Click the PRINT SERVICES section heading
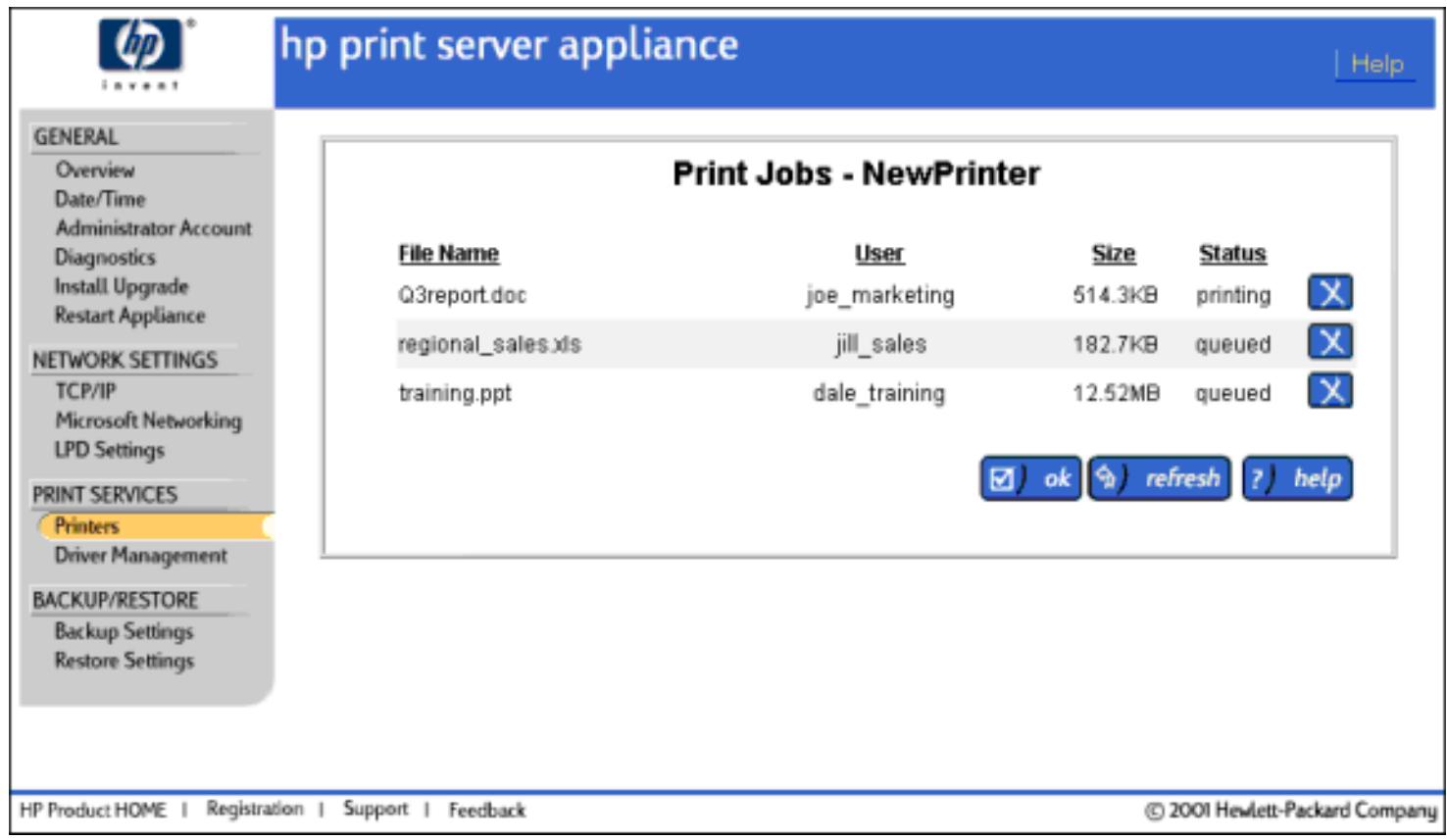The image size is (1447, 840). (x=105, y=495)
